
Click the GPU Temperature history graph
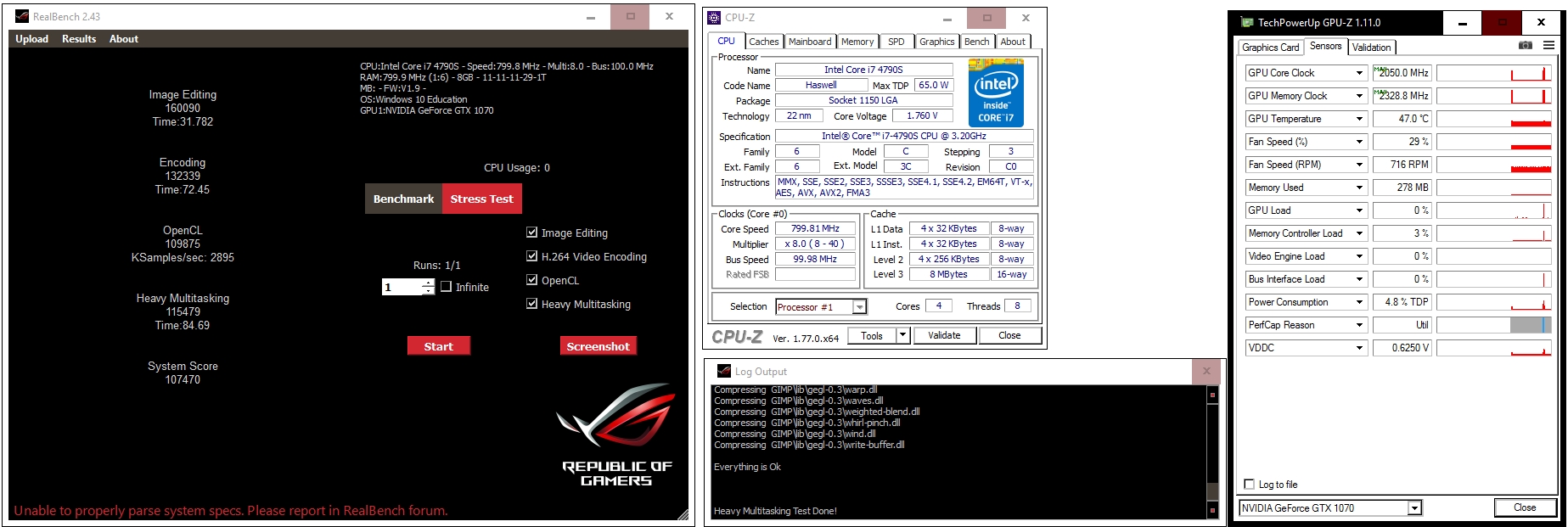pos(1494,119)
